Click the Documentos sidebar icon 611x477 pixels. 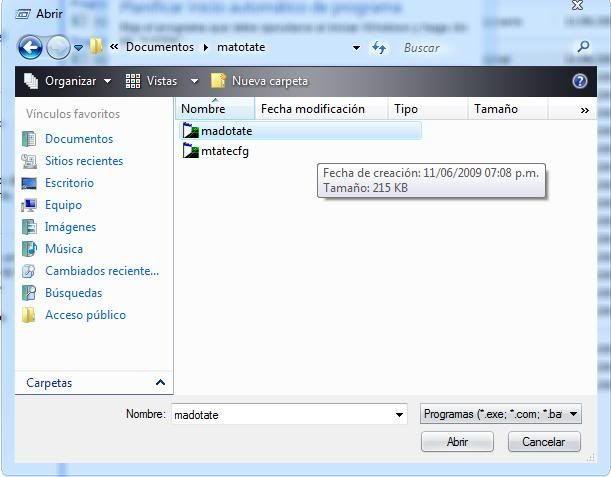tap(29, 139)
